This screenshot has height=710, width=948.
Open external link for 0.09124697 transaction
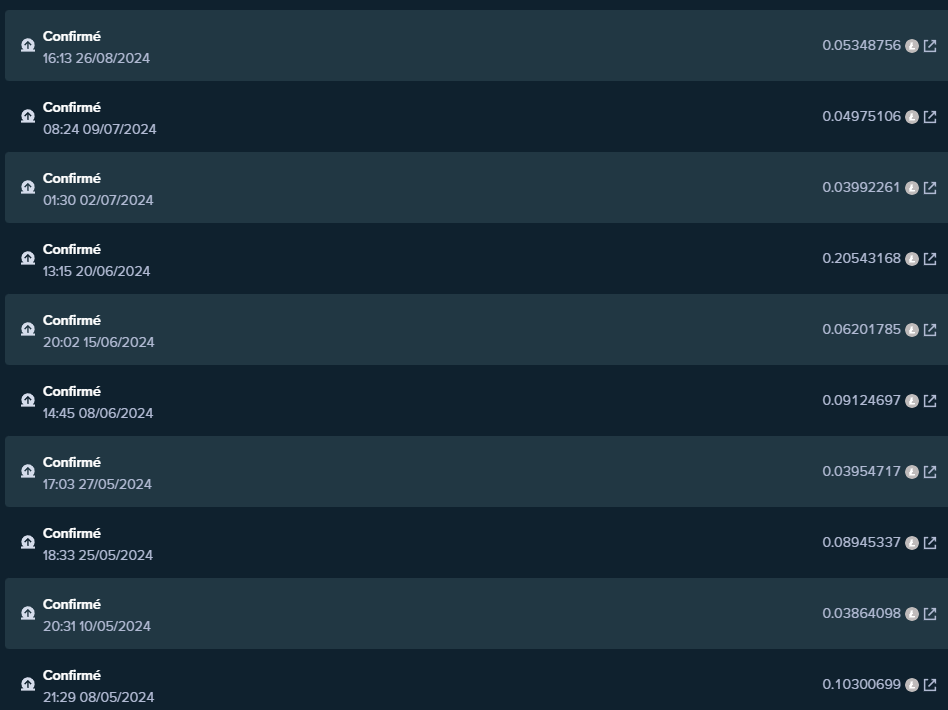(x=930, y=401)
